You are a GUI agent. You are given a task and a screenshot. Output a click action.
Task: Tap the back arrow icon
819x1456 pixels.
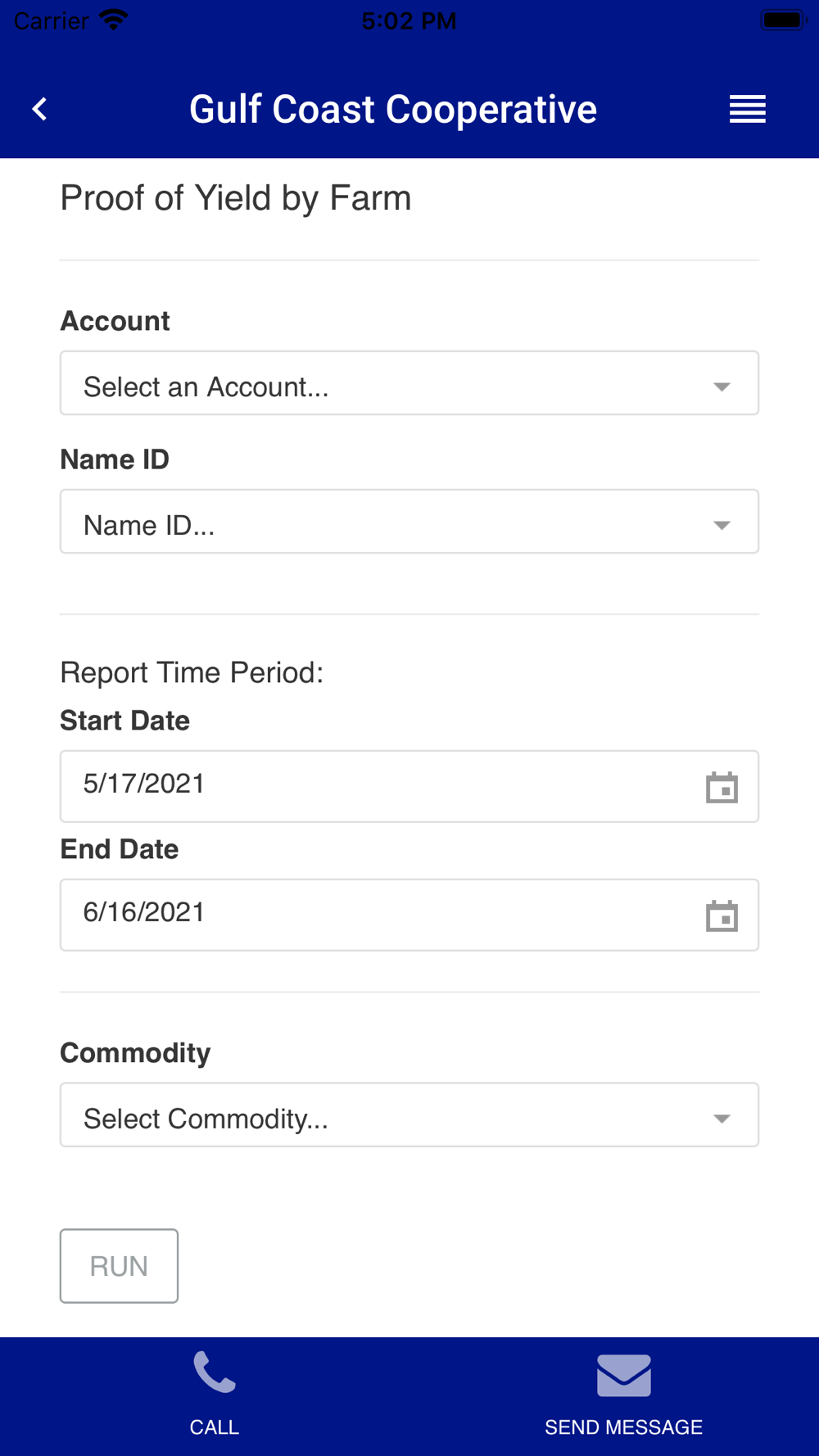39,109
